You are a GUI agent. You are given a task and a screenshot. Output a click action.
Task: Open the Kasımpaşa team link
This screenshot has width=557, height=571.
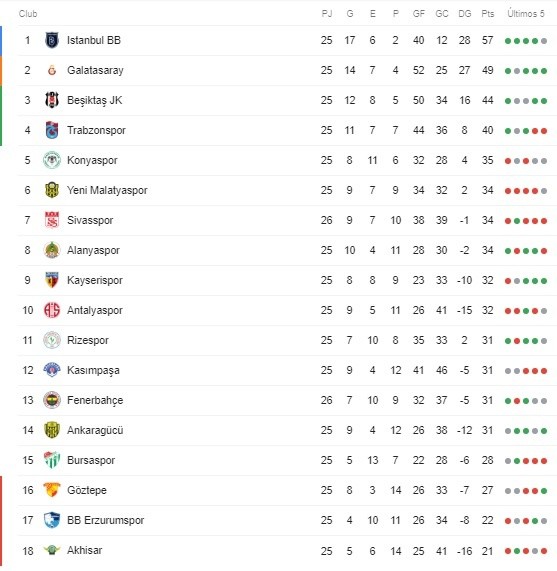[x=93, y=370]
